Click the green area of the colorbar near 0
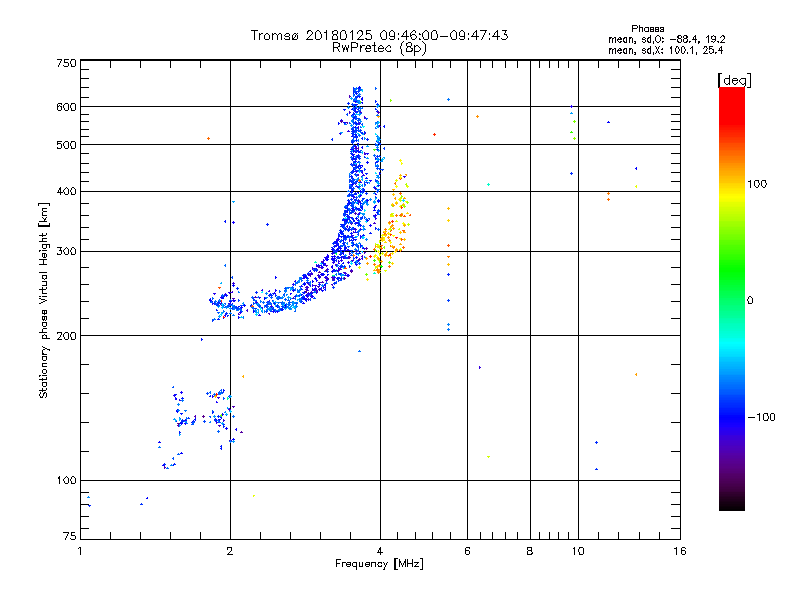The width and height of the screenshot is (800, 600). 732,286
